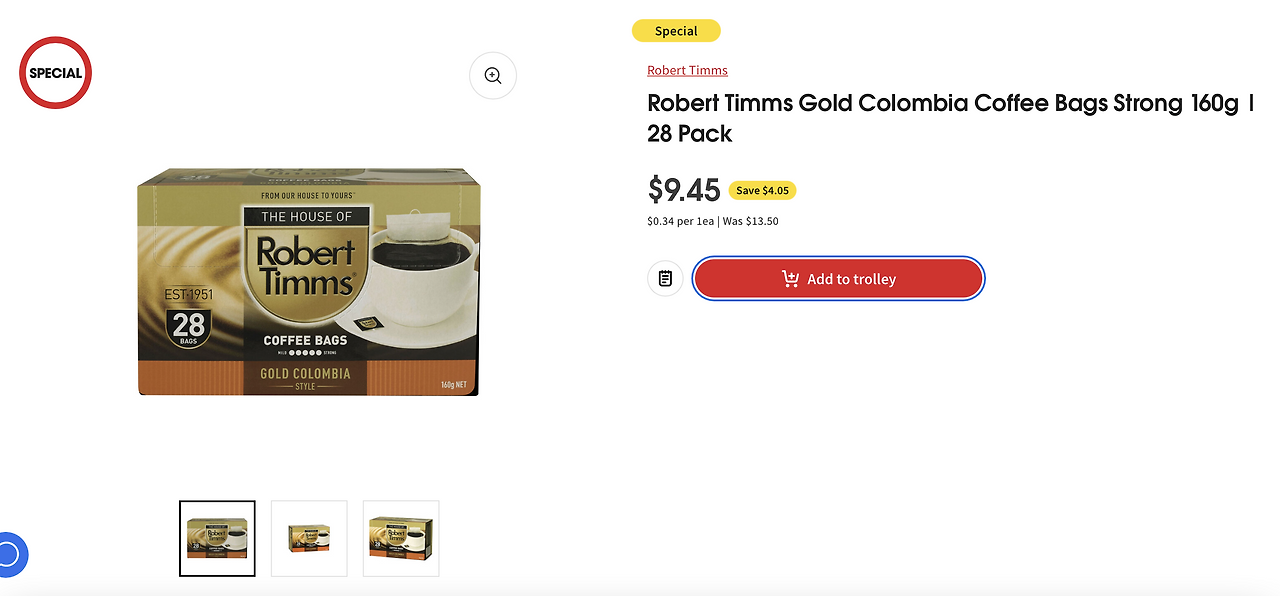Click the yellow Save $4.05 badge
Viewport: 1280px width, 596px height.
pos(762,190)
